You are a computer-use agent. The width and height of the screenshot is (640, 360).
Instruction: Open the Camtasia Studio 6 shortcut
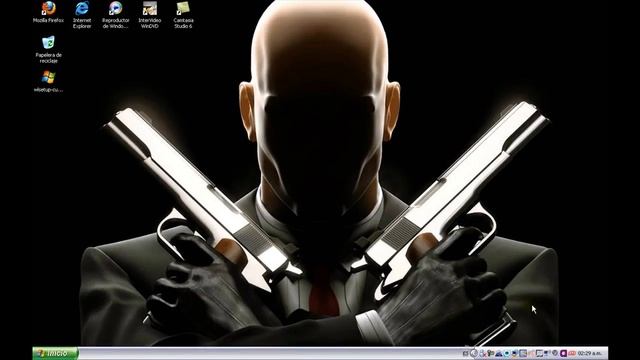pos(183,15)
